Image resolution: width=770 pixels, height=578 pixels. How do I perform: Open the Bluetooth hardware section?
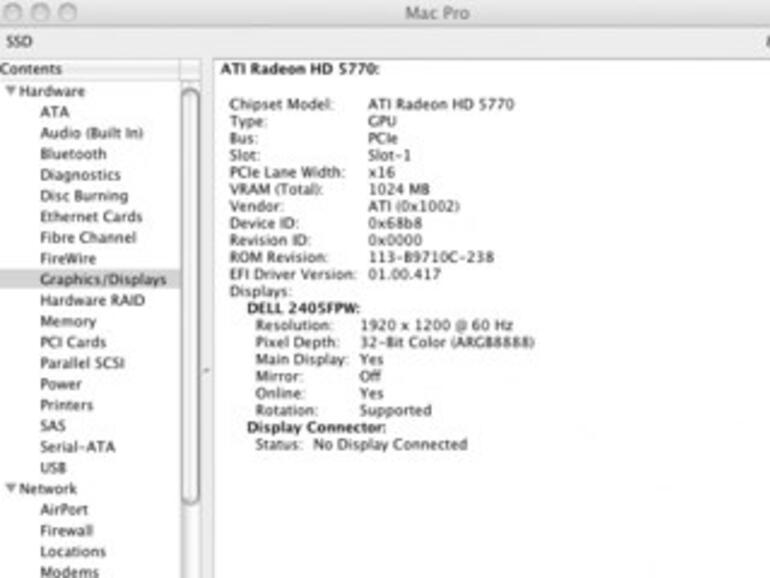coord(73,154)
